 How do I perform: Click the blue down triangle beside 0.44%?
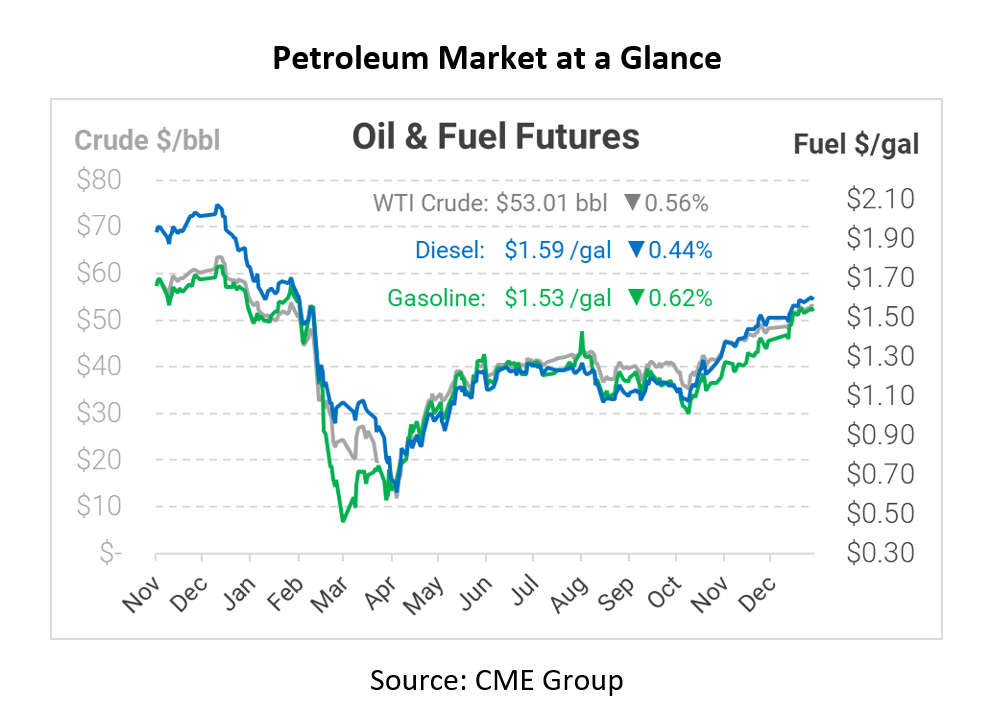tap(635, 250)
